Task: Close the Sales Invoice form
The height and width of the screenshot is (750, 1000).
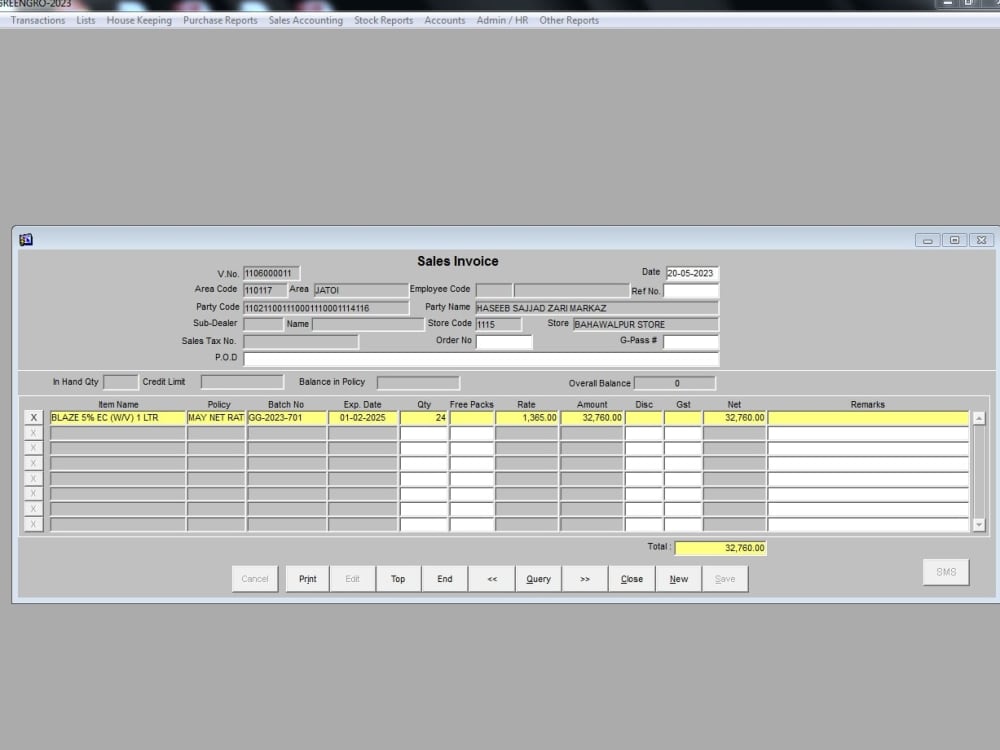Action: coord(631,578)
